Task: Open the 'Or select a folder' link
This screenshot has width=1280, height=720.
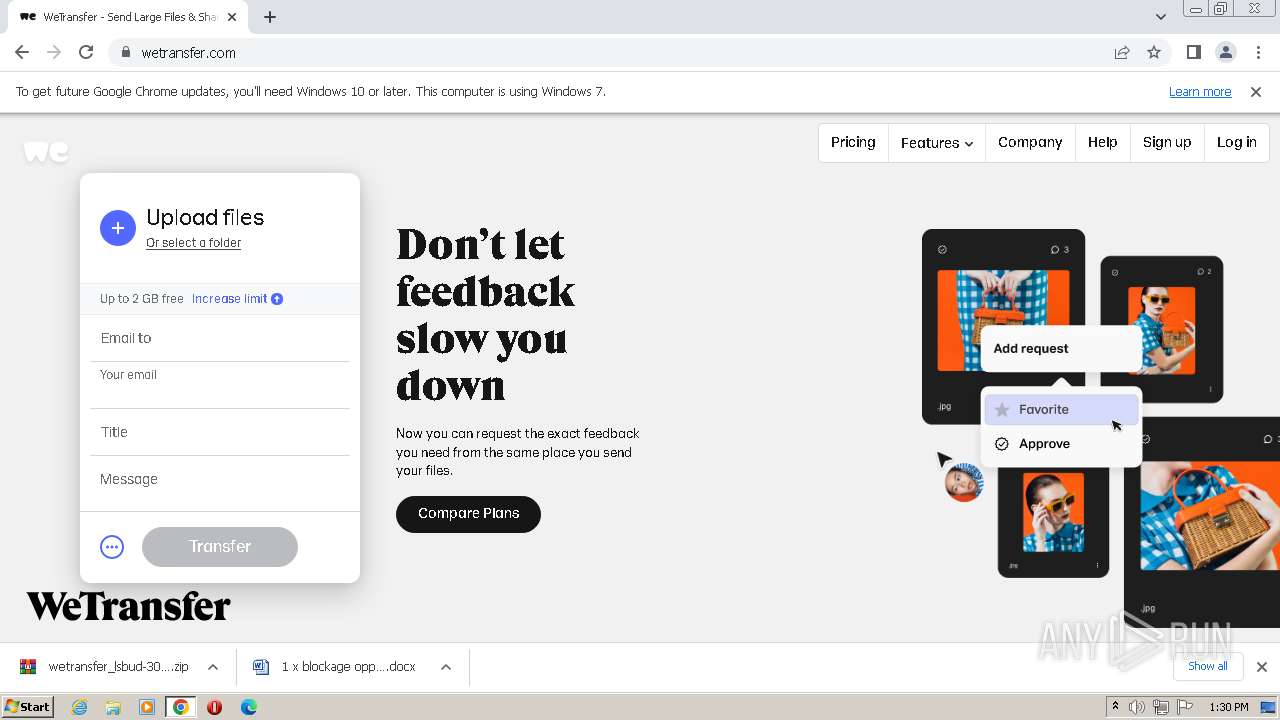Action: point(193,243)
